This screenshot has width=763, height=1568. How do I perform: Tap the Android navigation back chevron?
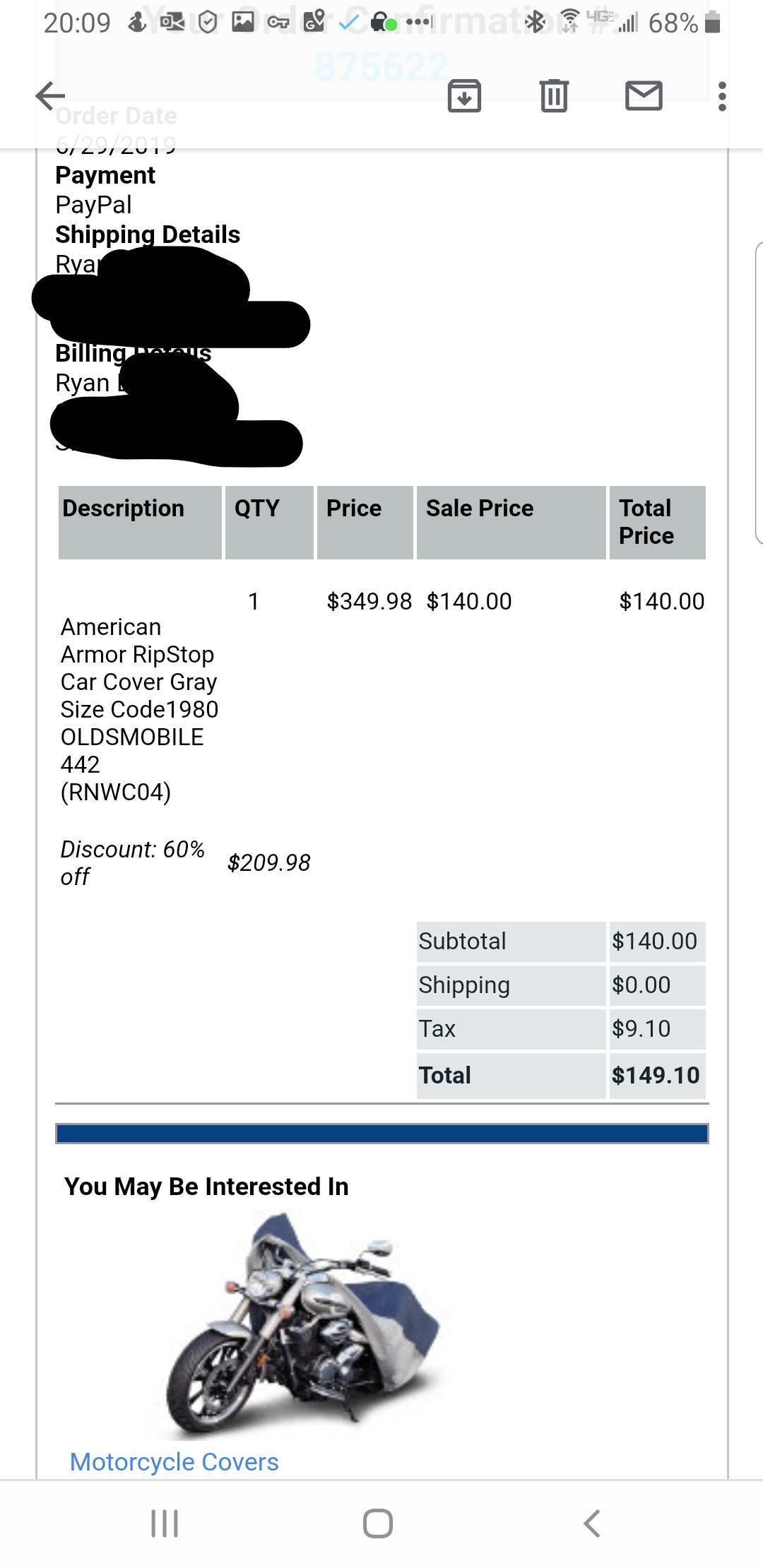(x=592, y=1524)
